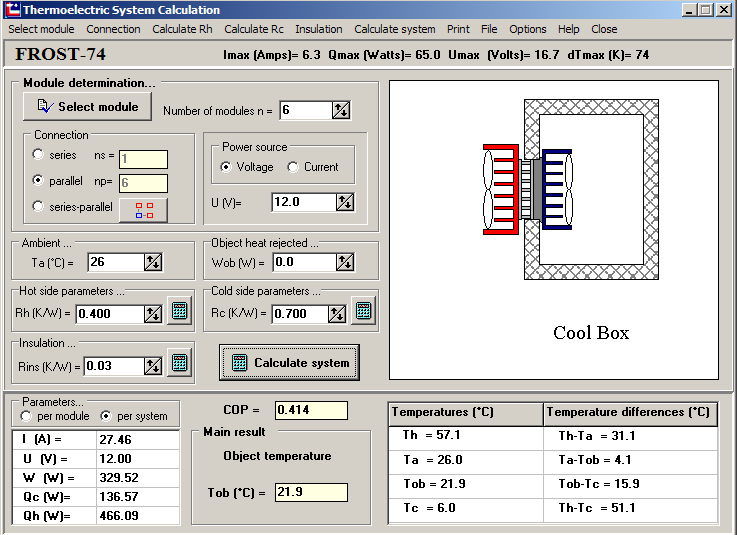The image size is (737, 535).
Task: Select the series-parallel connection option
Action: pos(39,207)
